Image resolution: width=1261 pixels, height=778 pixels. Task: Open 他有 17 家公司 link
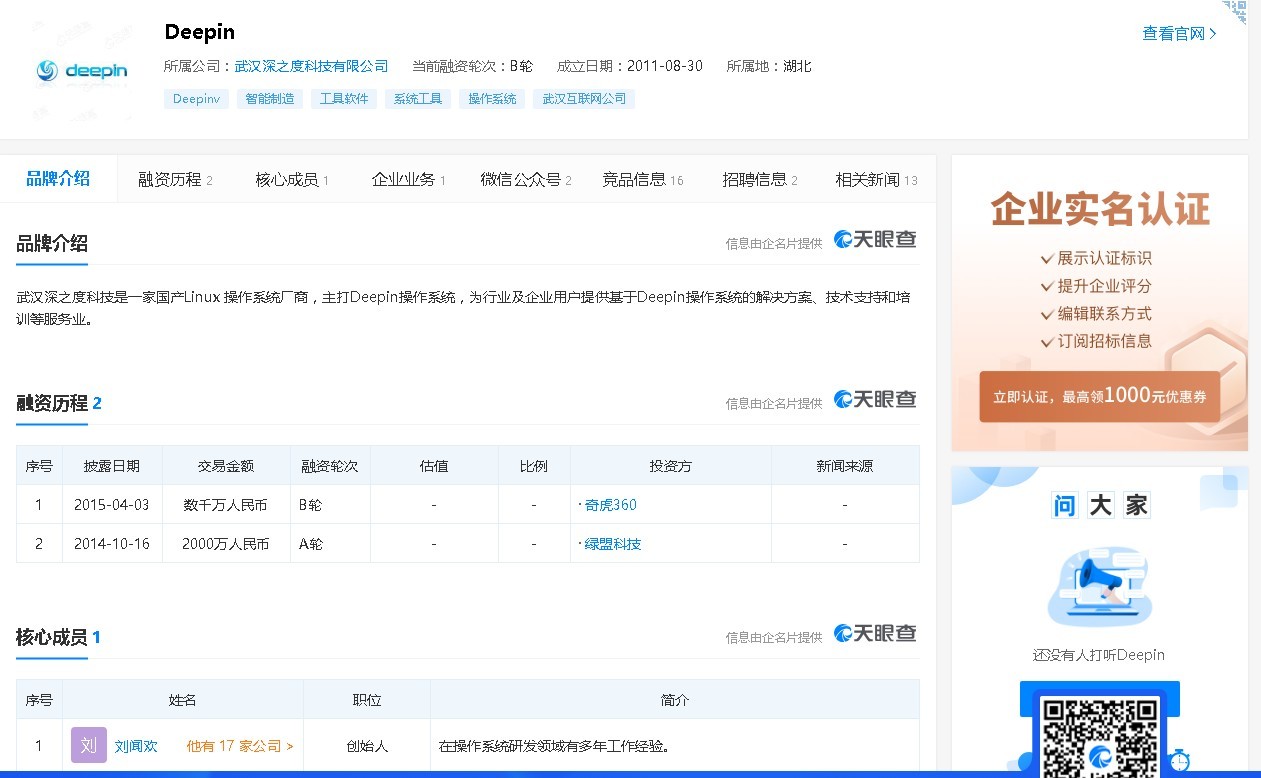[x=240, y=746]
